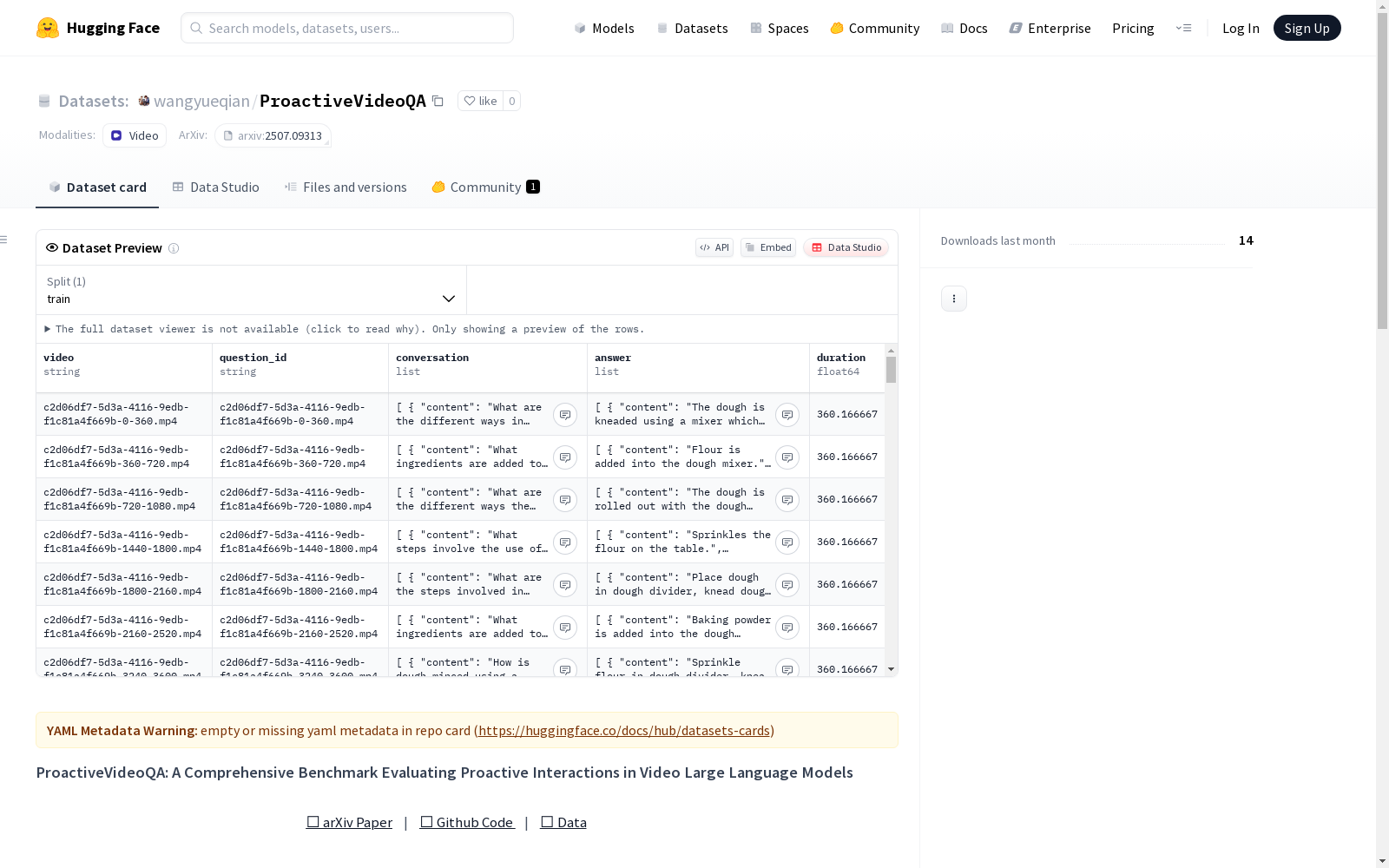
Task: Open the arxiv:2507.09313 tag
Action: pyautogui.click(x=273, y=135)
